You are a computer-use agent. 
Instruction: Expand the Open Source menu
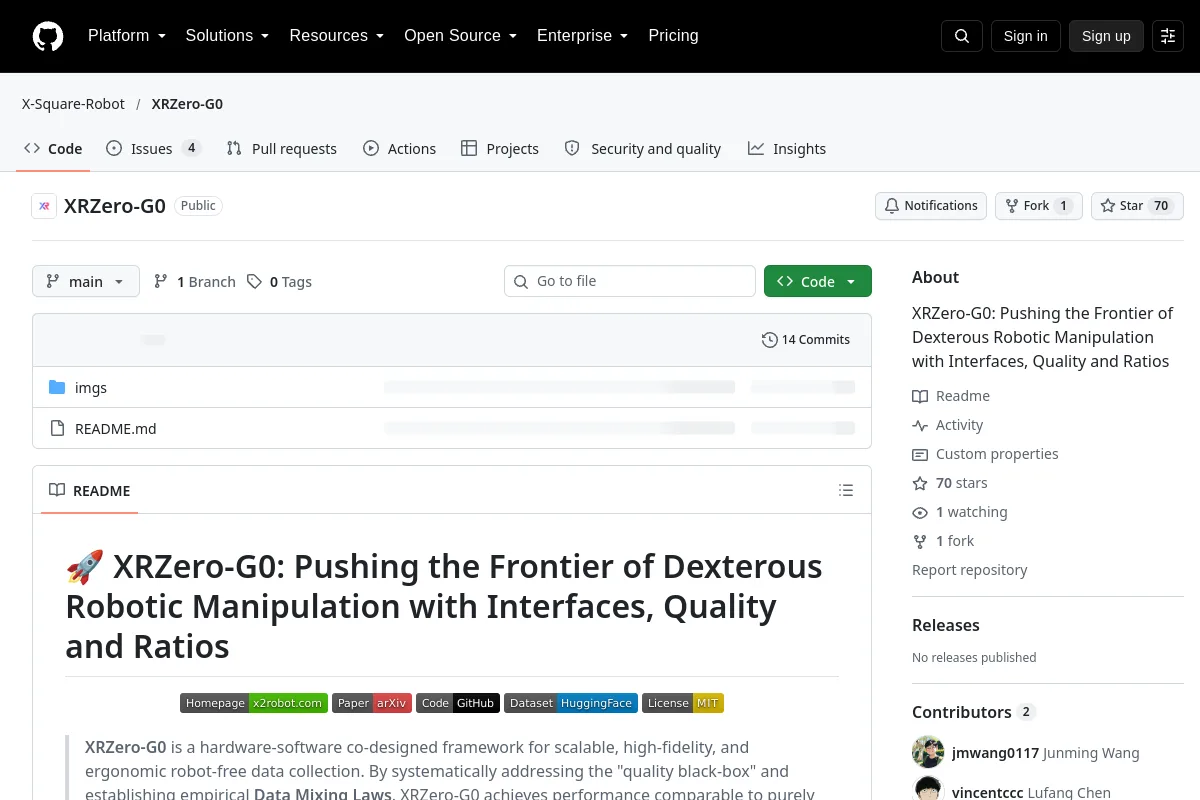(461, 36)
